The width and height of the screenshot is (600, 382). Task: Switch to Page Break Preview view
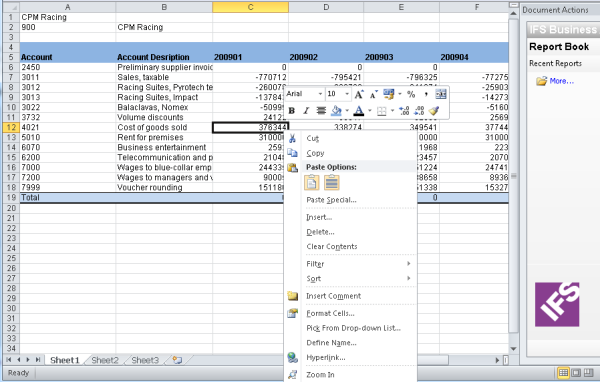[588, 372]
